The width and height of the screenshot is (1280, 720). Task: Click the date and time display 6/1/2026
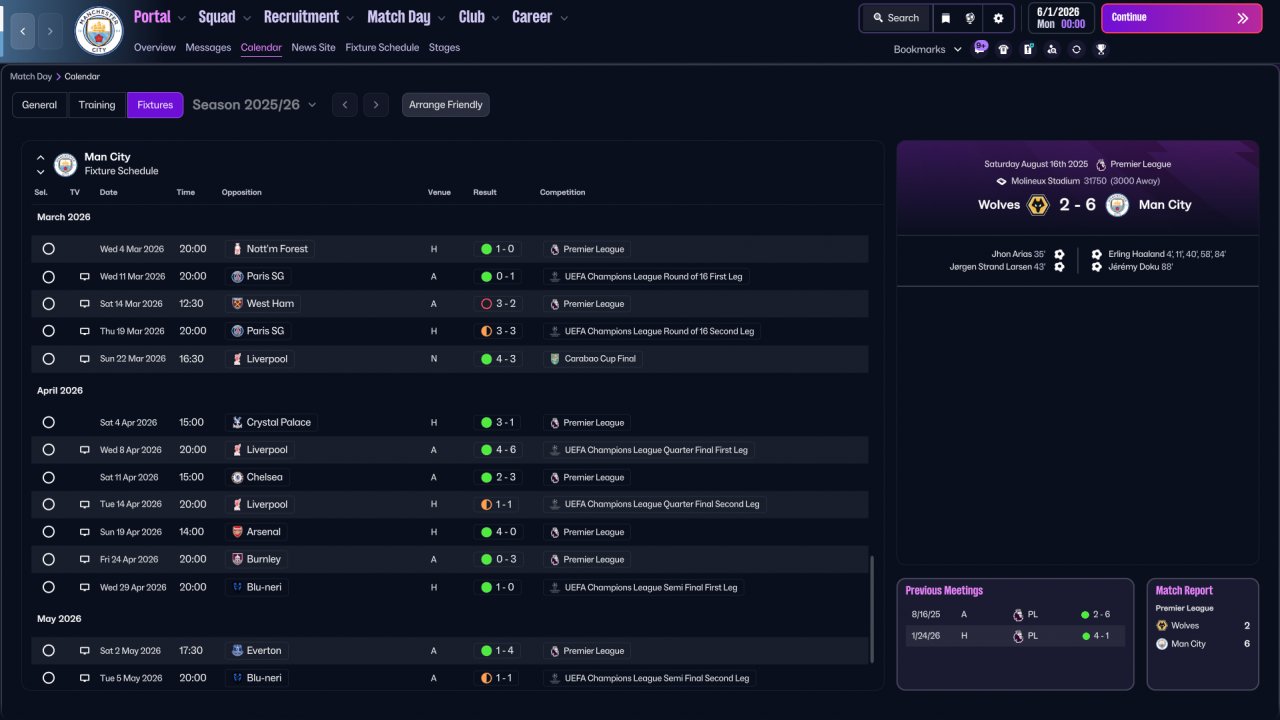(x=1060, y=18)
